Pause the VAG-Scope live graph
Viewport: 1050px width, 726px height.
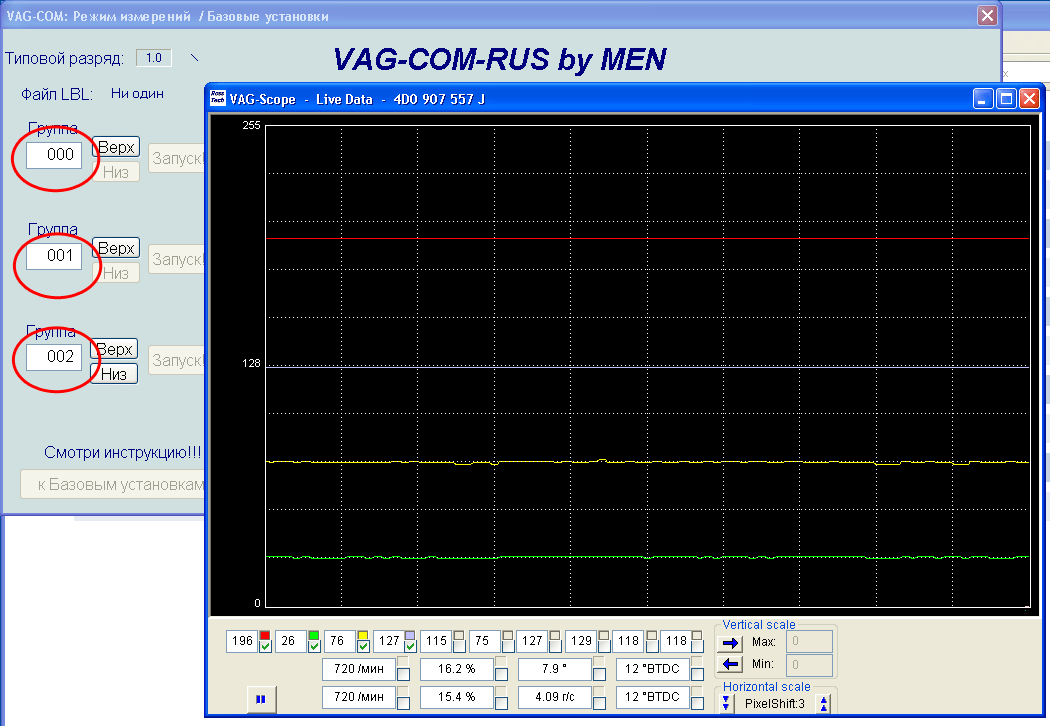click(x=260, y=699)
